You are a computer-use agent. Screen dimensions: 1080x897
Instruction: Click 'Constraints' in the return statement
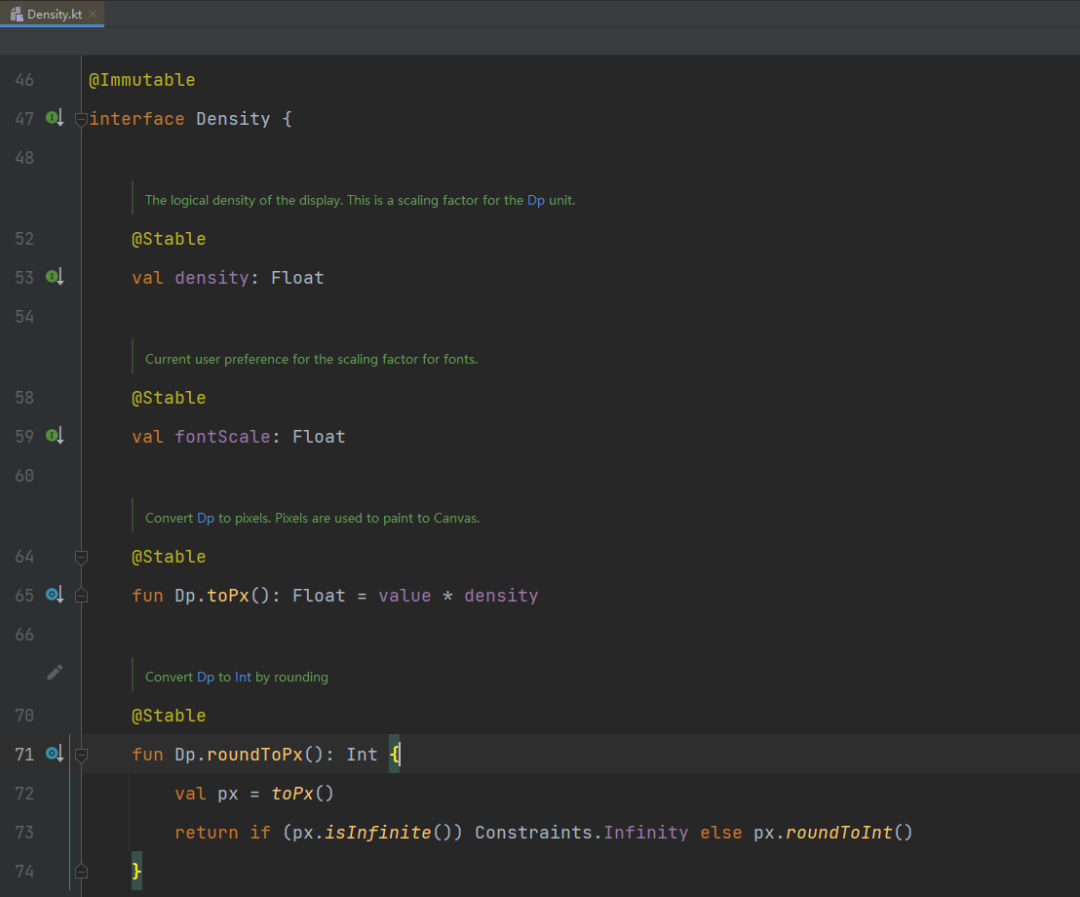click(x=533, y=833)
